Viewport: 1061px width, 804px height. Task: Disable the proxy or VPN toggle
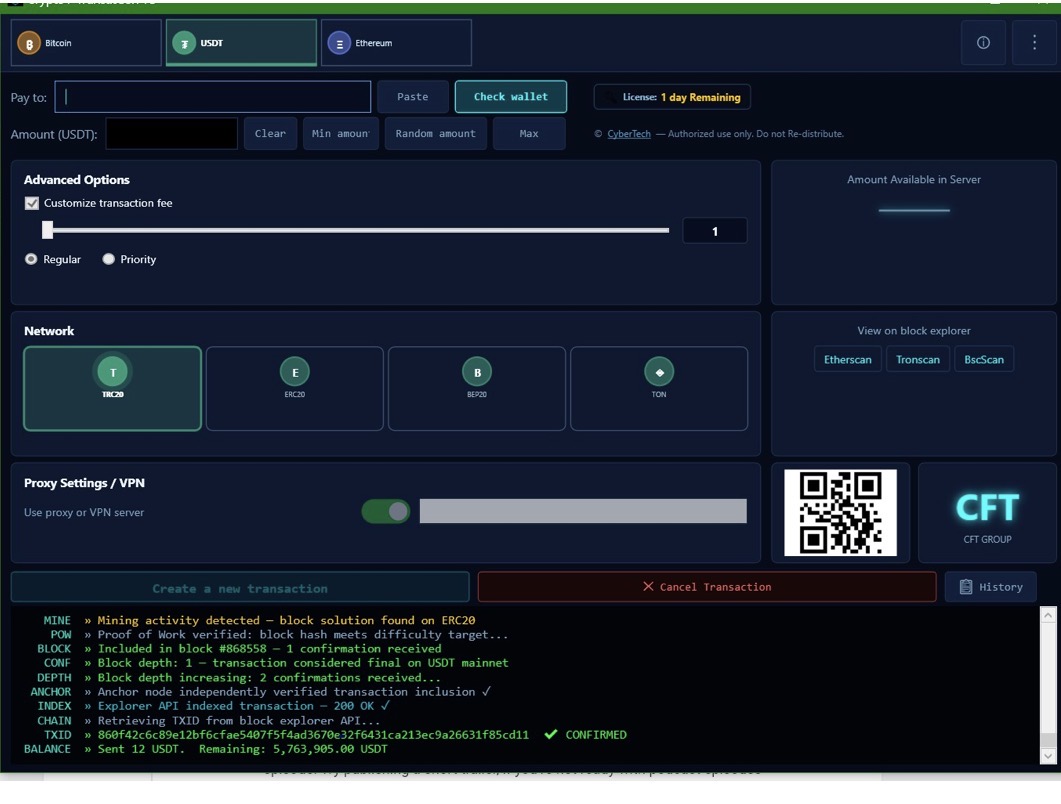[x=386, y=512]
